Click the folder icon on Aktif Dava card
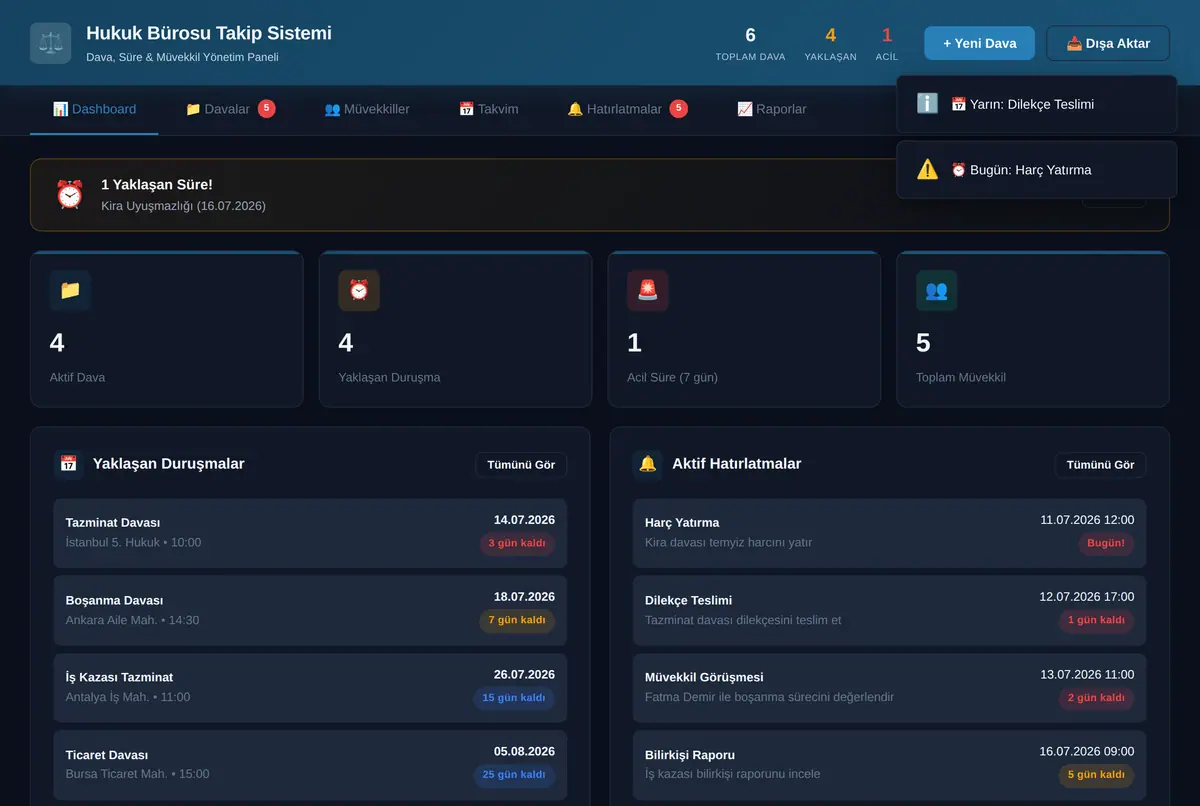Image resolution: width=1200 pixels, height=806 pixels. click(70, 290)
